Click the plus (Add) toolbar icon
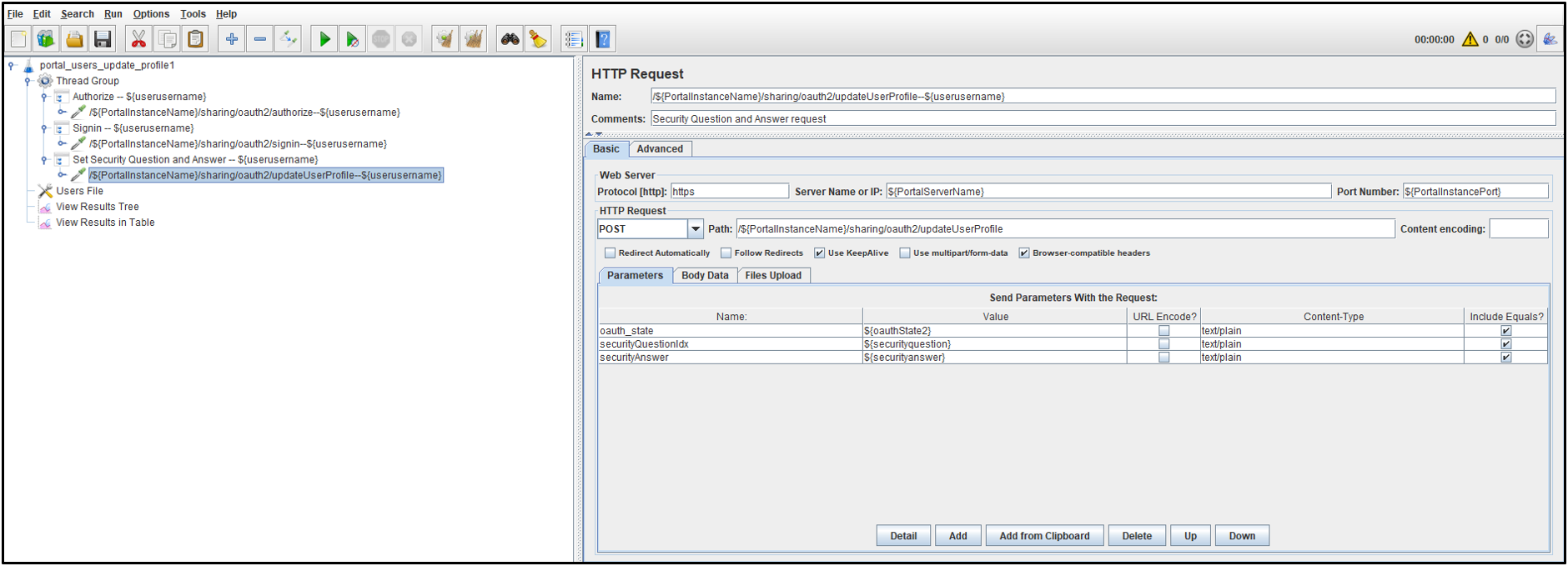1568x566 pixels. (232, 39)
